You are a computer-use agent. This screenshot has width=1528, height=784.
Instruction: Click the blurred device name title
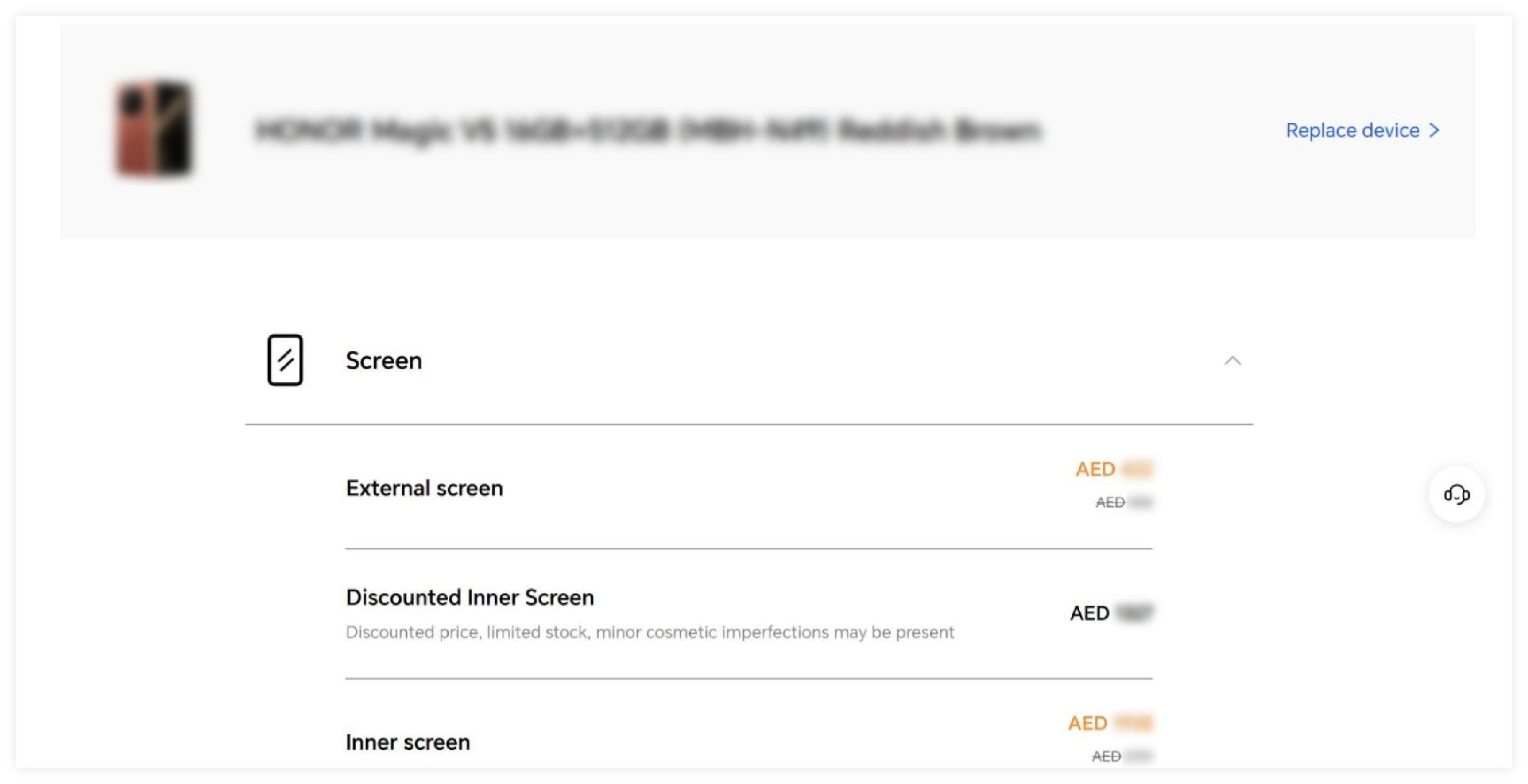pos(648,130)
